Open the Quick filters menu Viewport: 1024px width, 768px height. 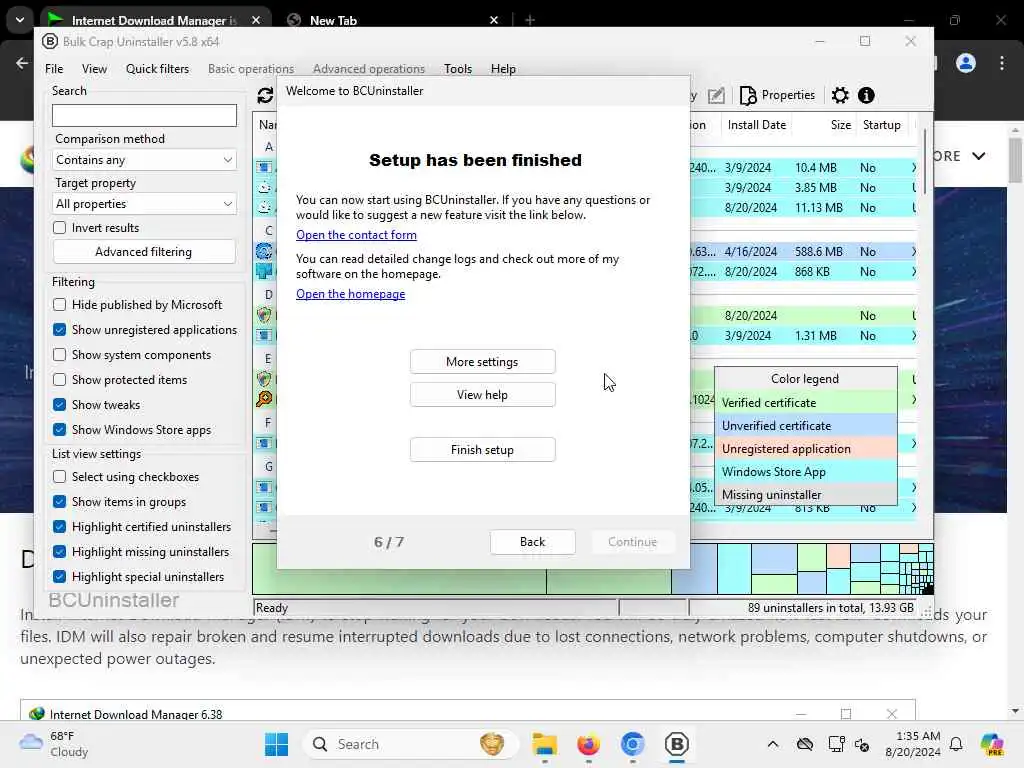pos(157,69)
